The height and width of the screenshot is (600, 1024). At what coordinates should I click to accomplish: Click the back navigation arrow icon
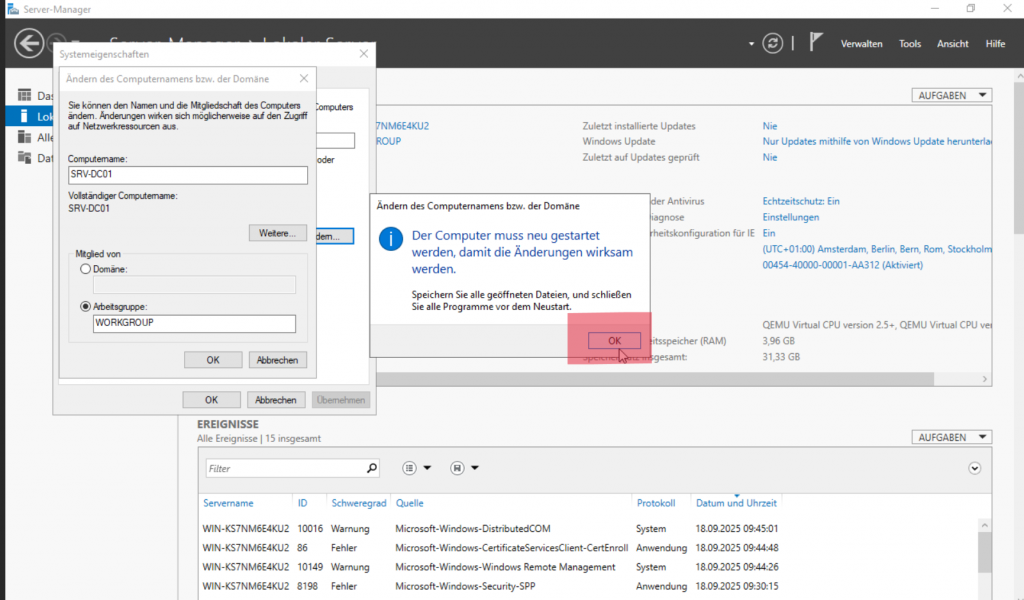29,43
